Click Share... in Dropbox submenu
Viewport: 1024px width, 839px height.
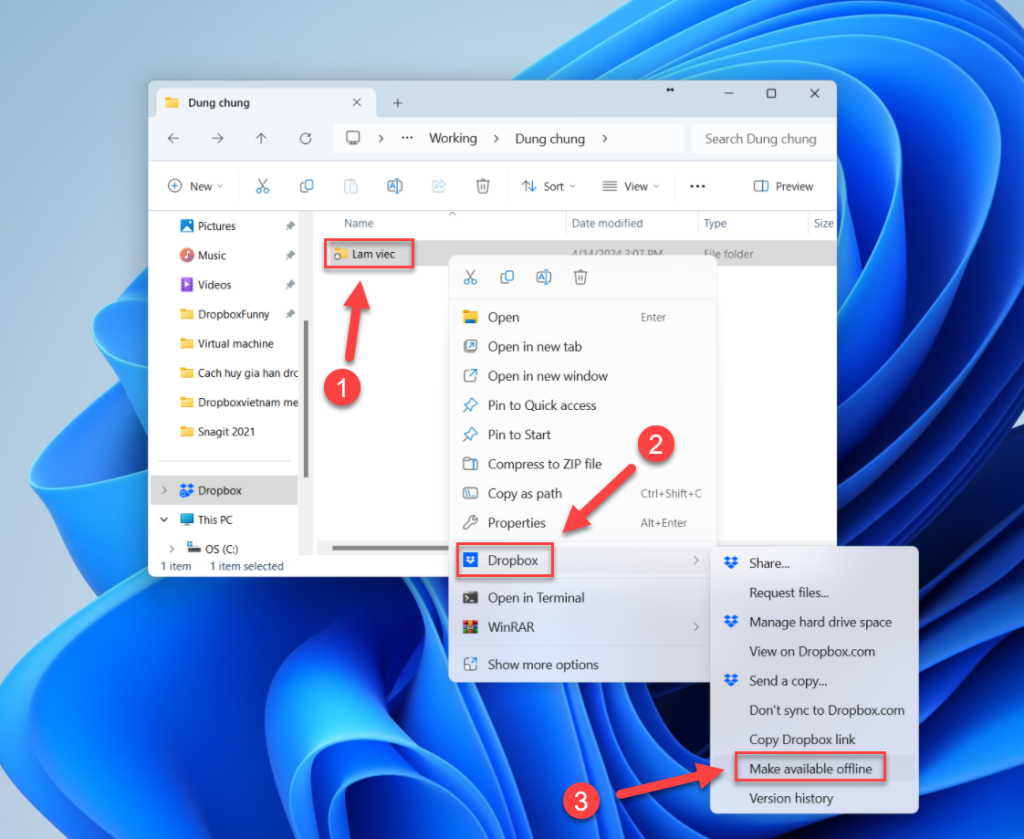click(x=814, y=563)
